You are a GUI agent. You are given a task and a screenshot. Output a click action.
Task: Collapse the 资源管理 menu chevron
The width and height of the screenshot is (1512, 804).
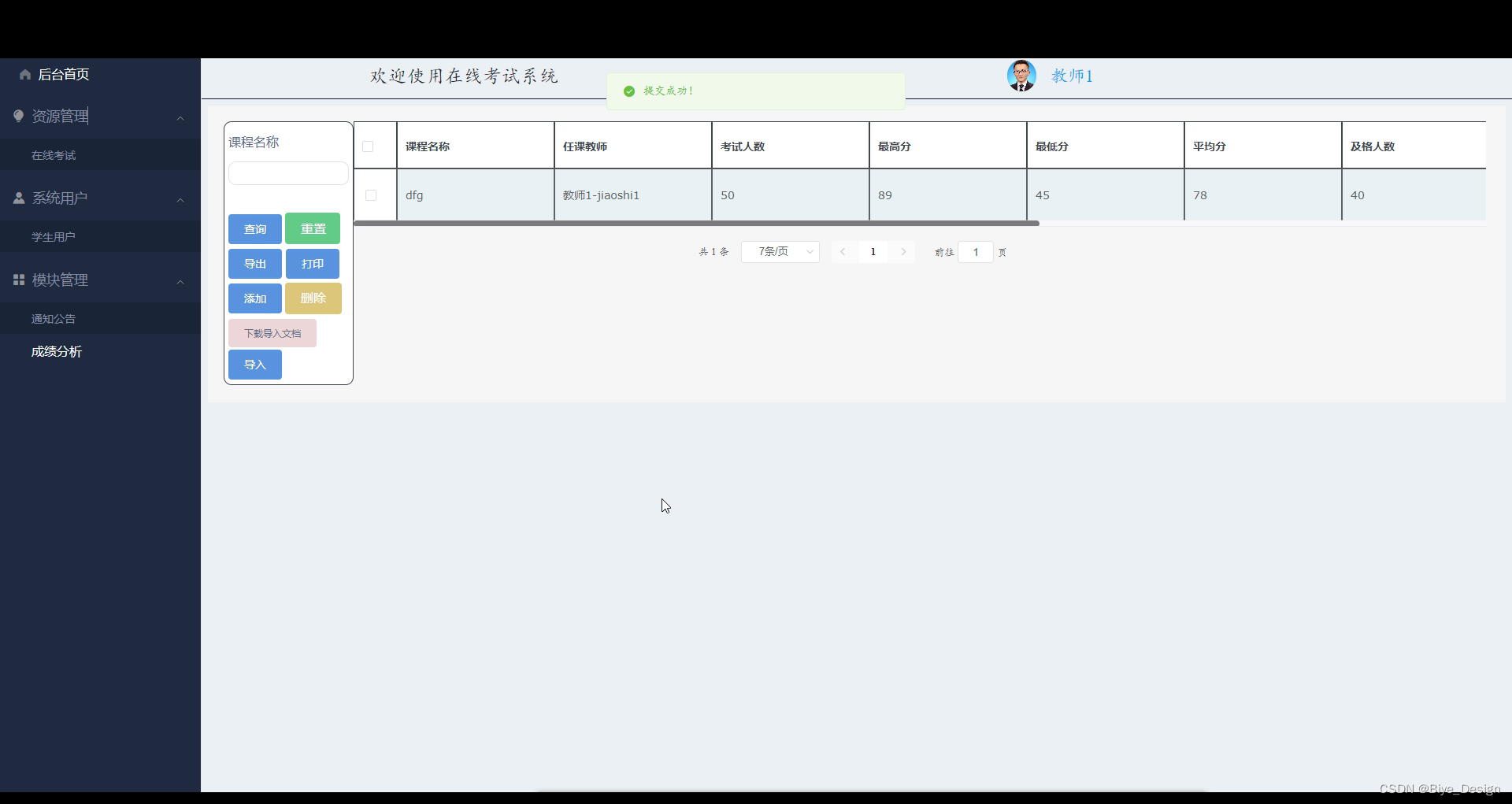[x=180, y=118]
